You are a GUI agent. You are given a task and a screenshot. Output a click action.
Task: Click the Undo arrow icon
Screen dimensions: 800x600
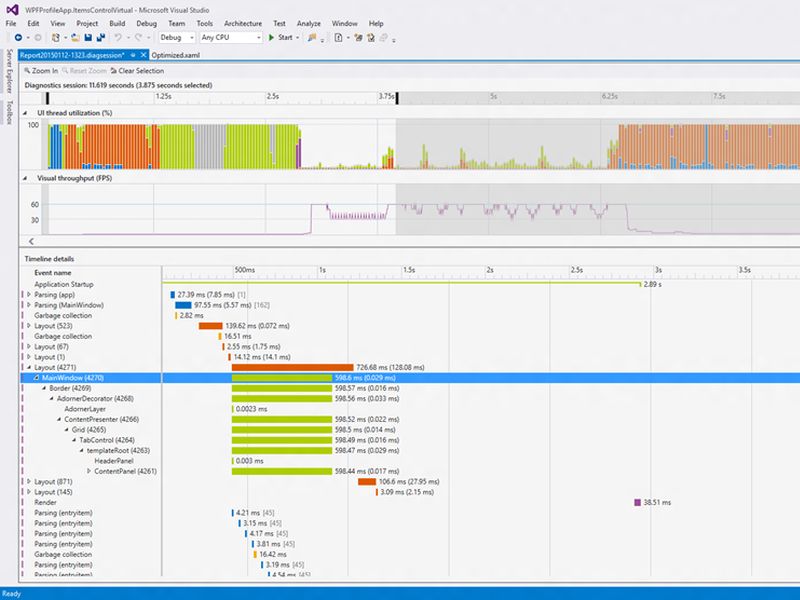[x=118, y=37]
